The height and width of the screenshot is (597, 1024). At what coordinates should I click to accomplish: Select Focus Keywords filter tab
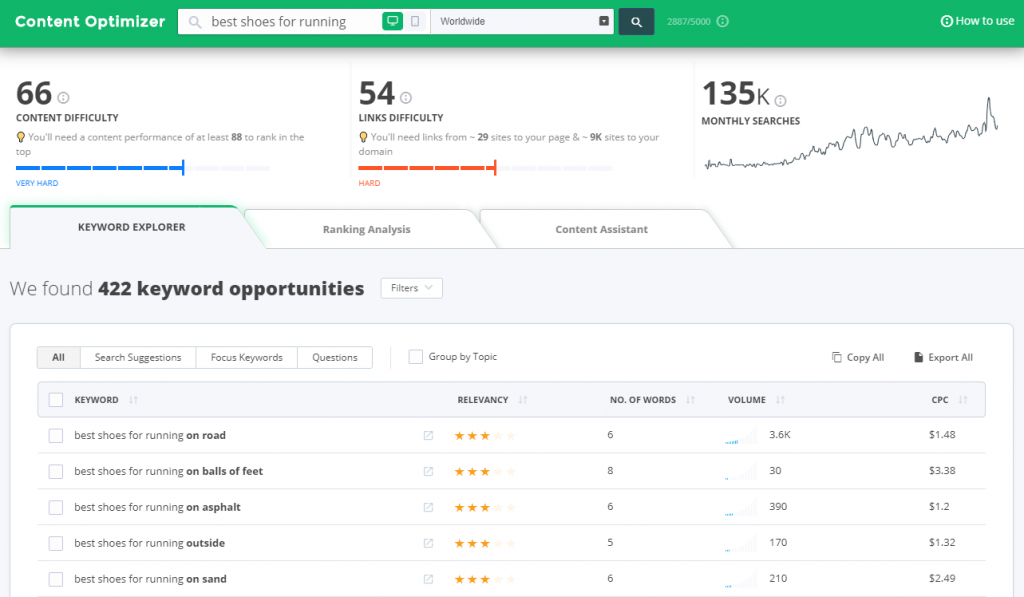pyautogui.click(x=246, y=357)
